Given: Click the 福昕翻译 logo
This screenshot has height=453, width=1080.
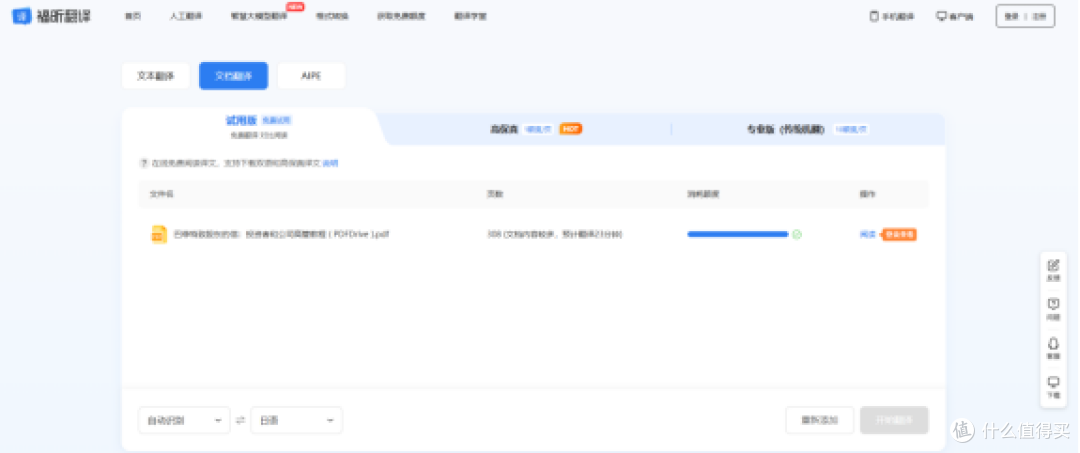Looking at the screenshot, I should point(52,16).
